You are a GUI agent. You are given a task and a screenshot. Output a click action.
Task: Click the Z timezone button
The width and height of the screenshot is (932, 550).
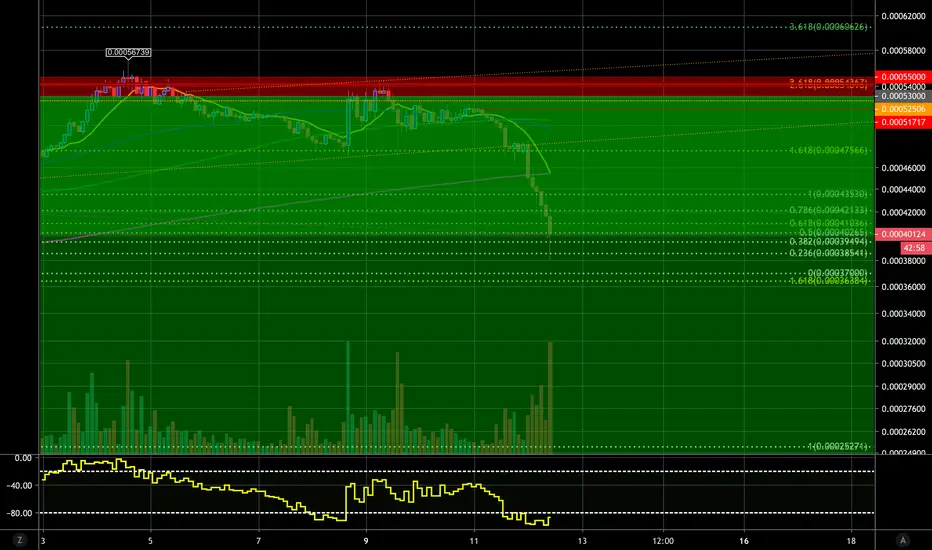tap(20, 540)
